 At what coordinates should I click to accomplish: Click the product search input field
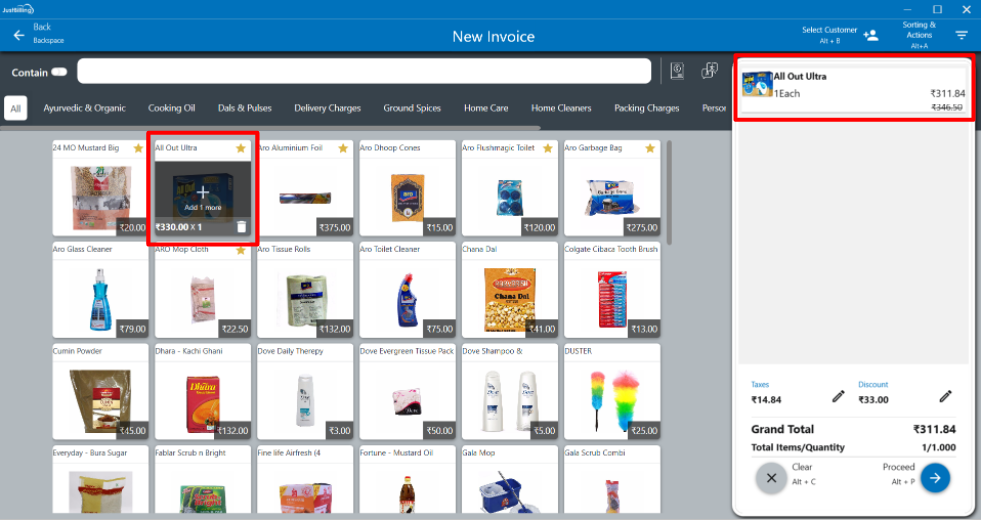point(364,71)
